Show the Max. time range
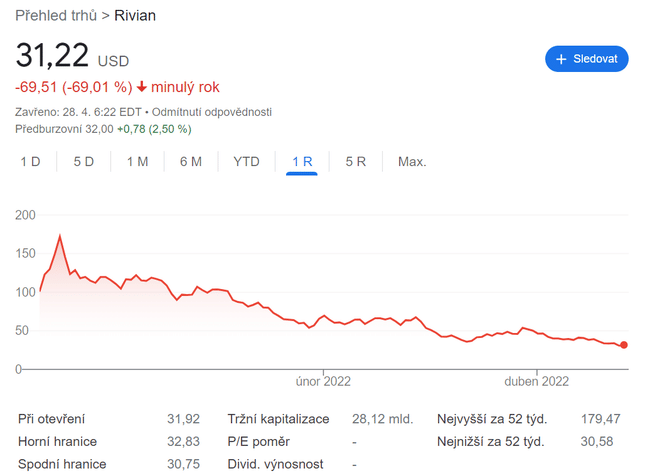Viewport: 650px width, 474px height. click(412, 161)
